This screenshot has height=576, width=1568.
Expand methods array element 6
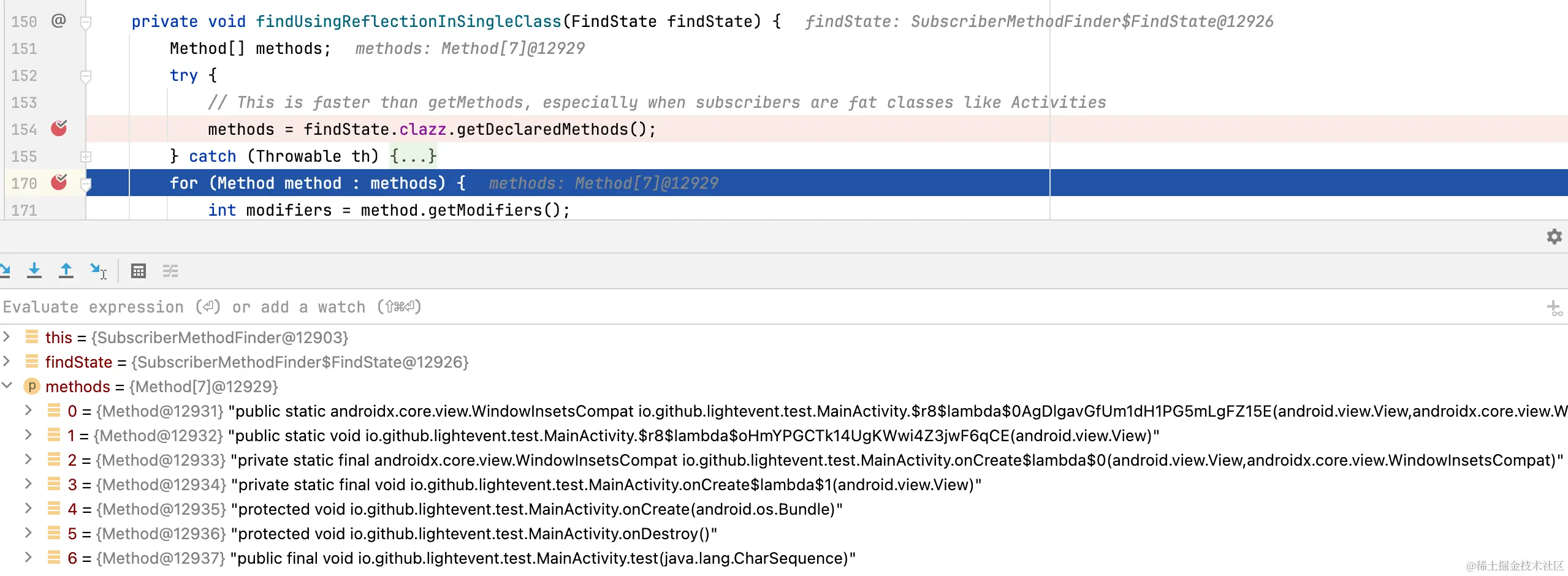(28, 557)
